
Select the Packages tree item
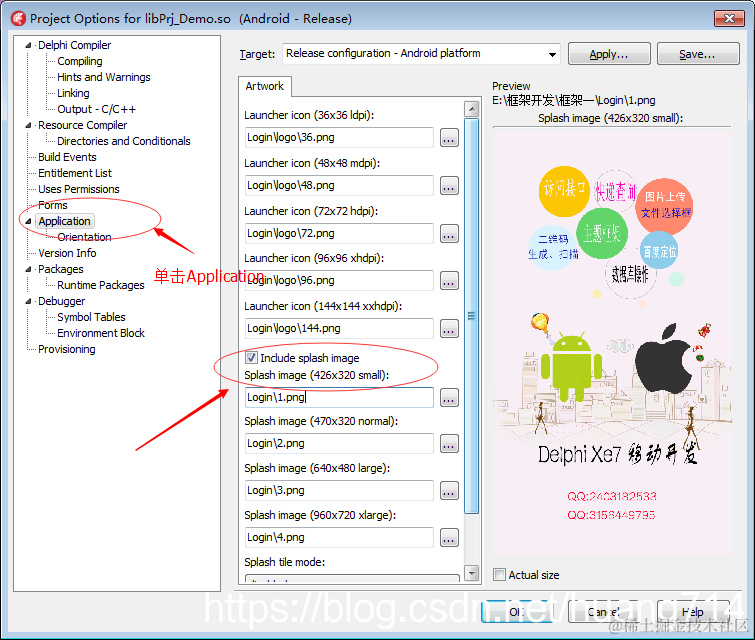61,269
